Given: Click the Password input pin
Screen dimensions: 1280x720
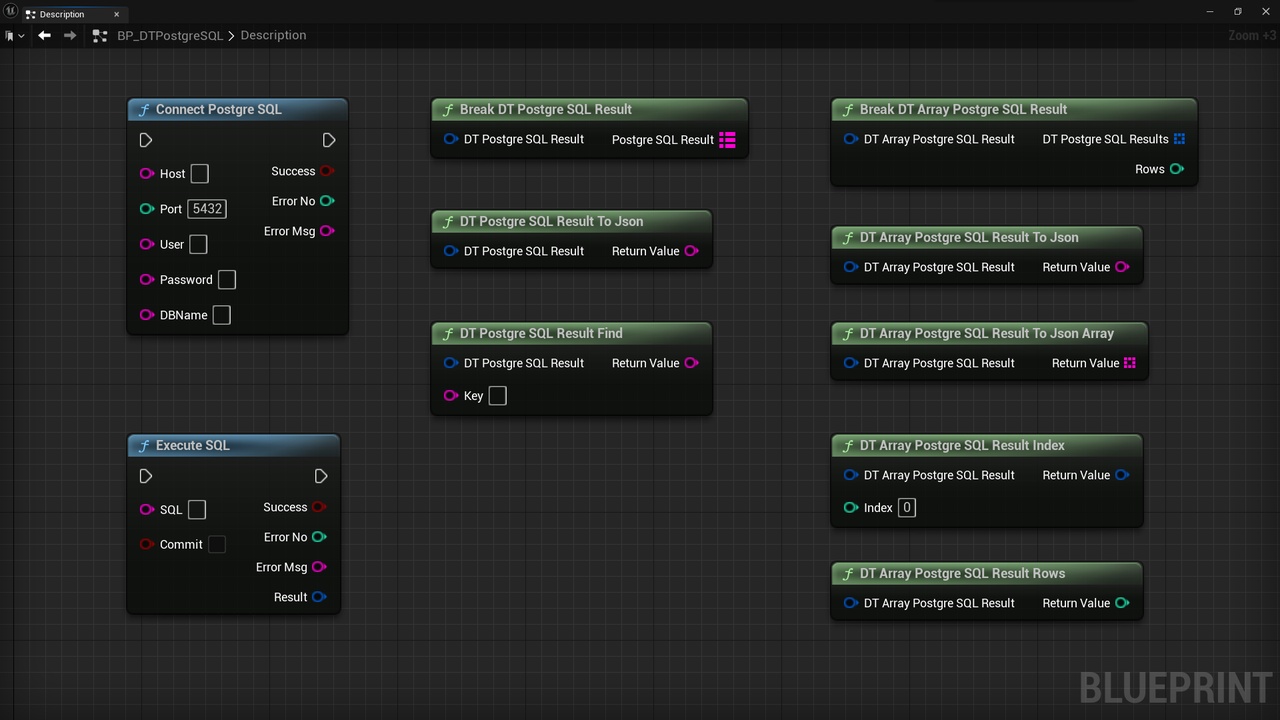Looking at the screenshot, I should pos(147,280).
